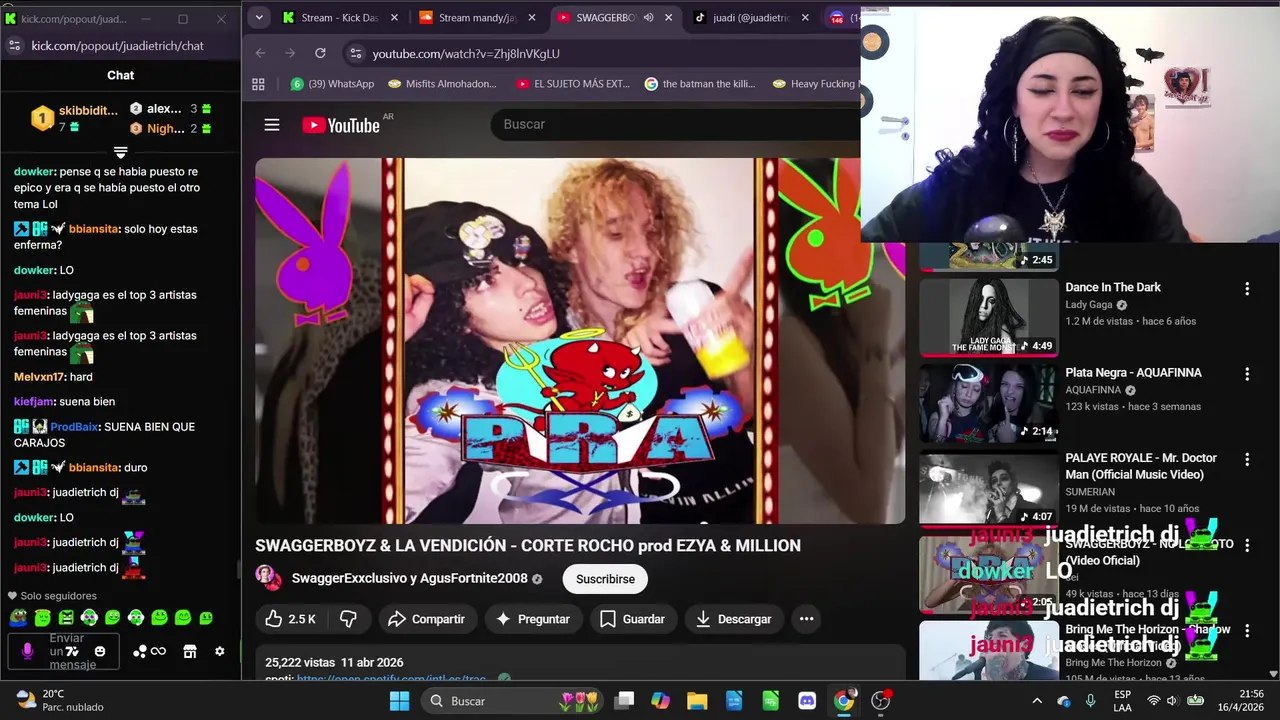
Task: Toggle Task View on the taskbar
Action: (x=624, y=700)
